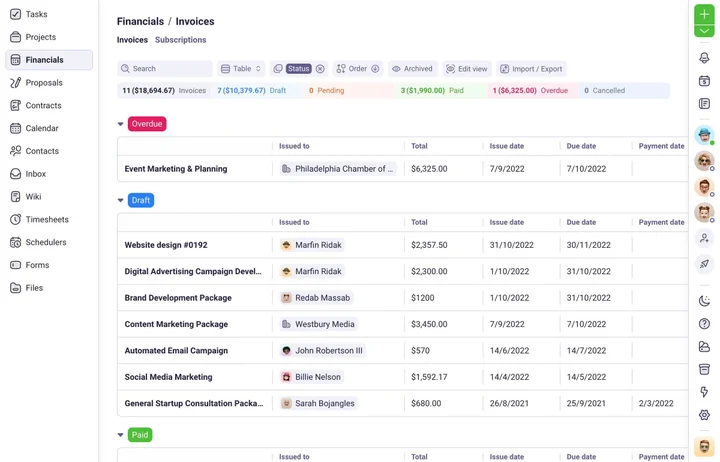720x462 pixels.
Task: Switch to the Subscriptions tab
Action: 180,40
